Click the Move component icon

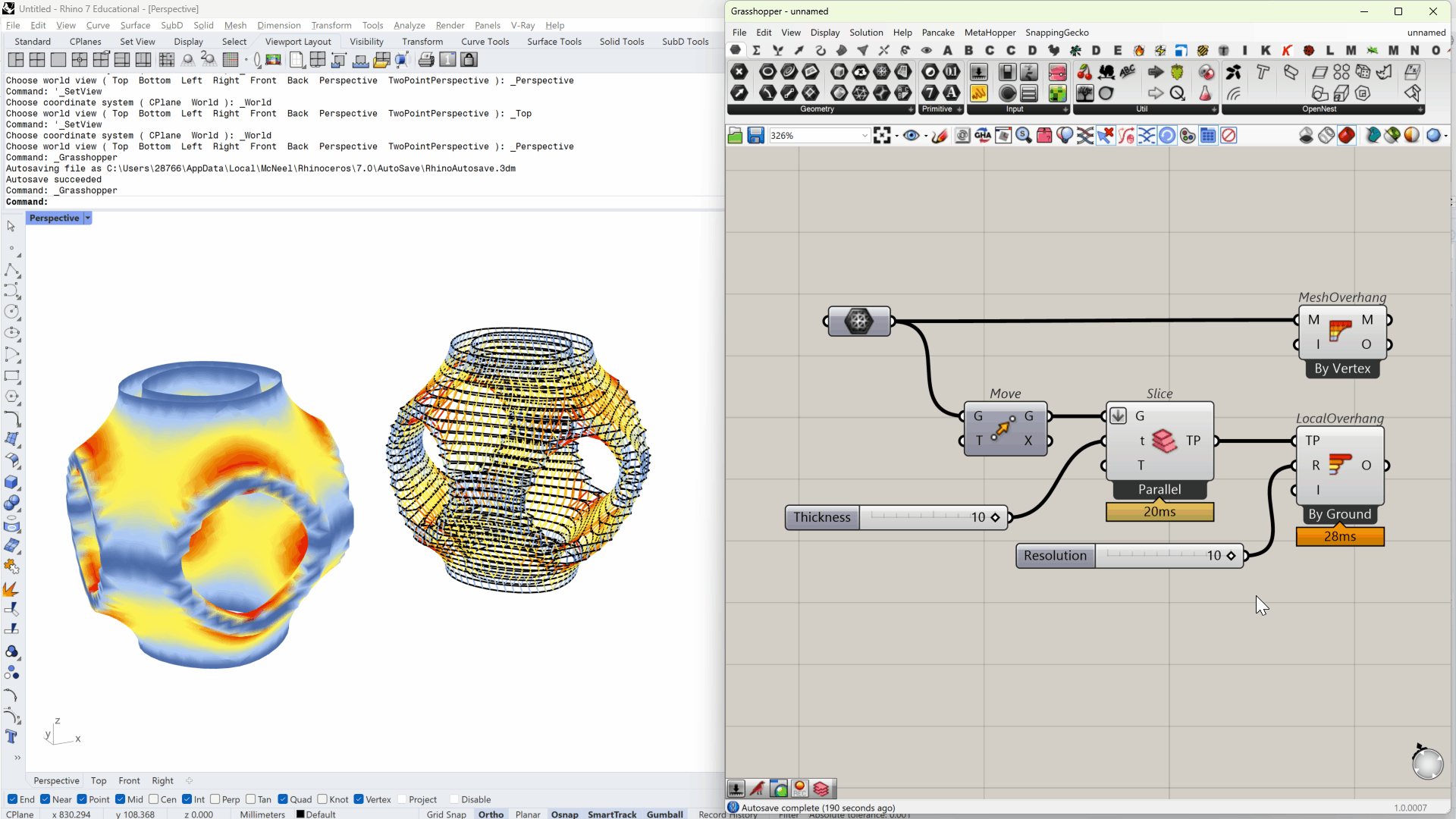[1003, 428]
